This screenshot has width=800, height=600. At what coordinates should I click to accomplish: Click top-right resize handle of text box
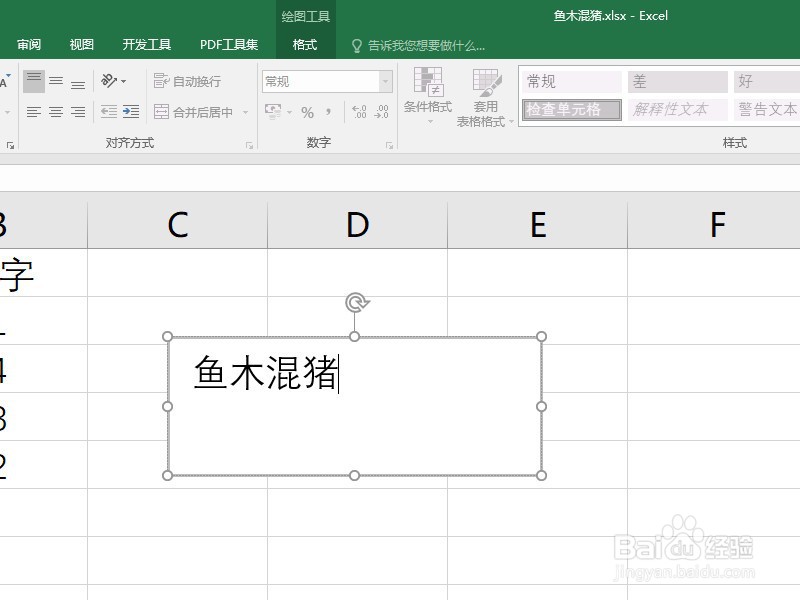coord(542,337)
